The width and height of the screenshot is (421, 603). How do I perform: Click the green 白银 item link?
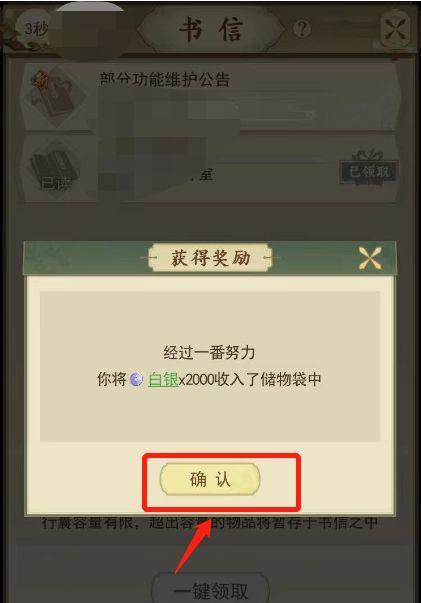point(163,380)
